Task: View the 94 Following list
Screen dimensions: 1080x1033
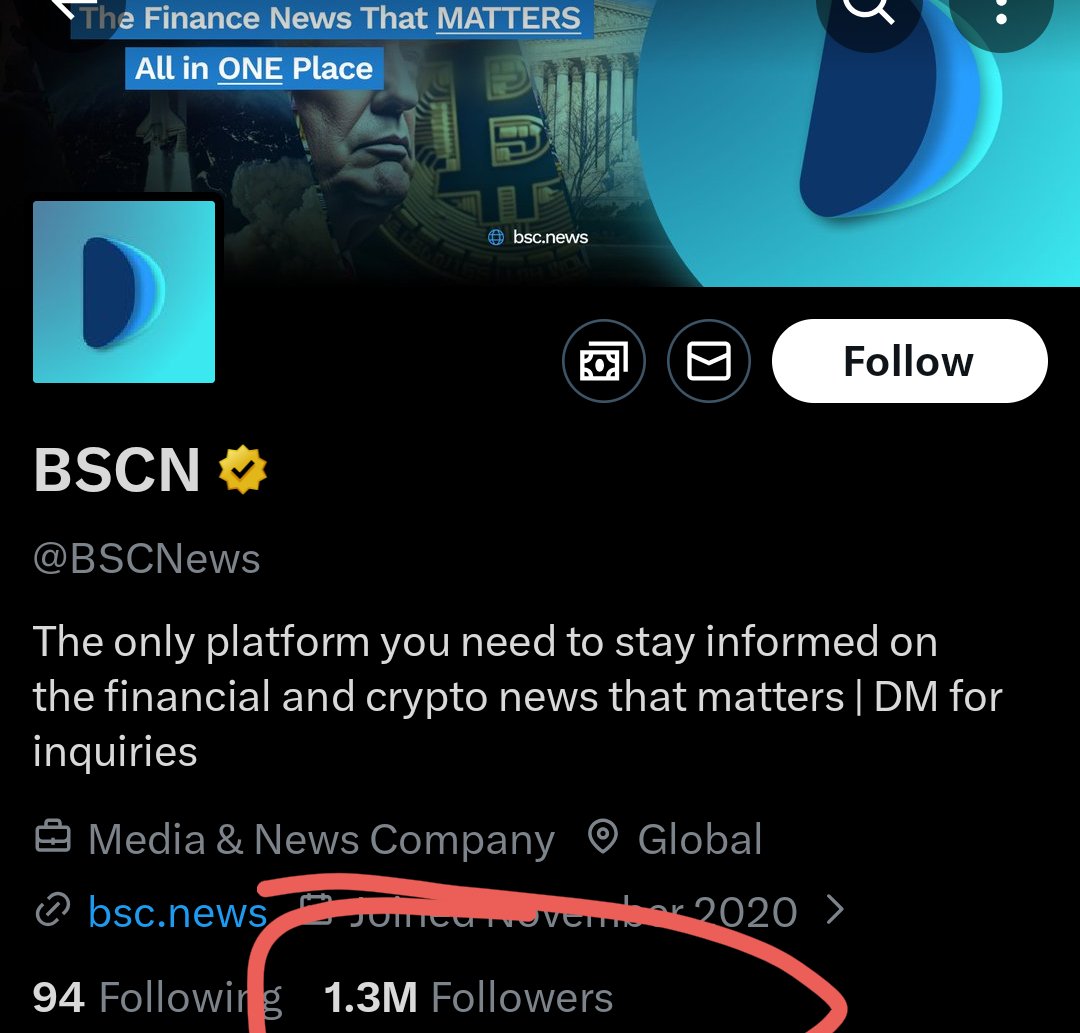Action: click(x=157, y=998)
